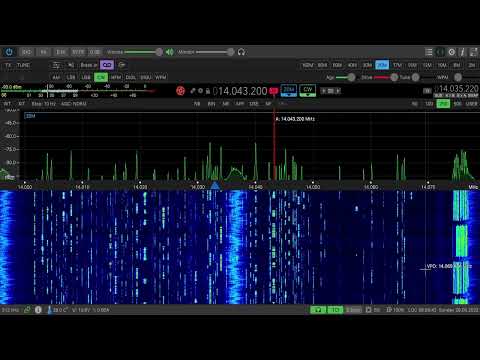Click the TX button
This screenshot has width=480, height=360.
click(8, 65)
